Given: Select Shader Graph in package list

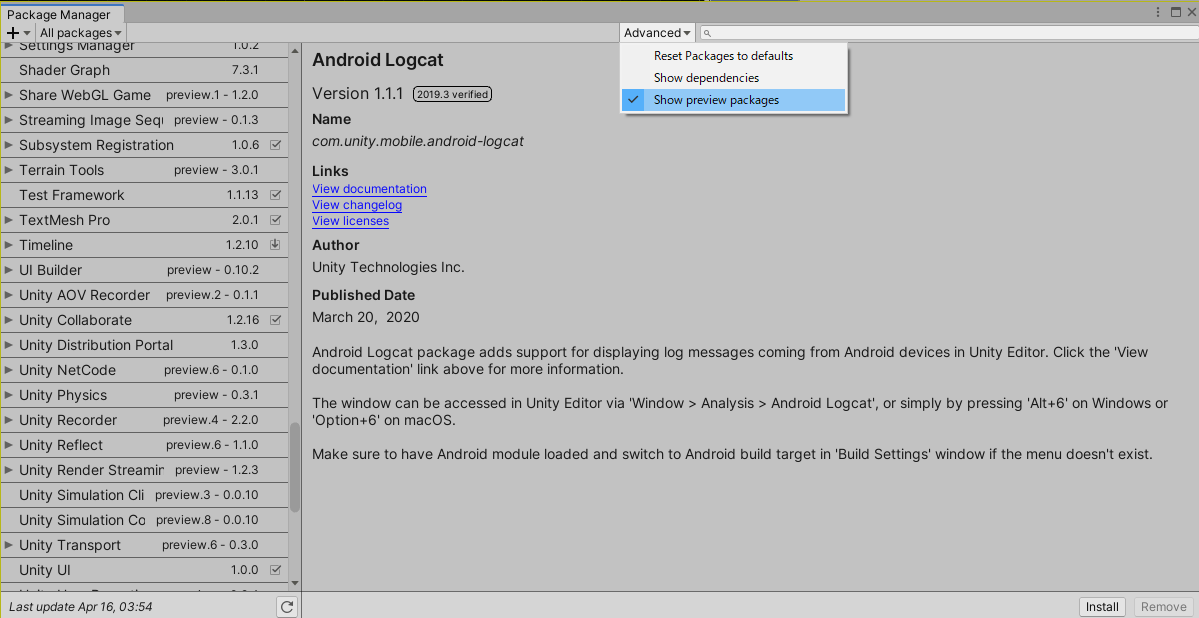Looking at the screenshot, I should [144, 70].
